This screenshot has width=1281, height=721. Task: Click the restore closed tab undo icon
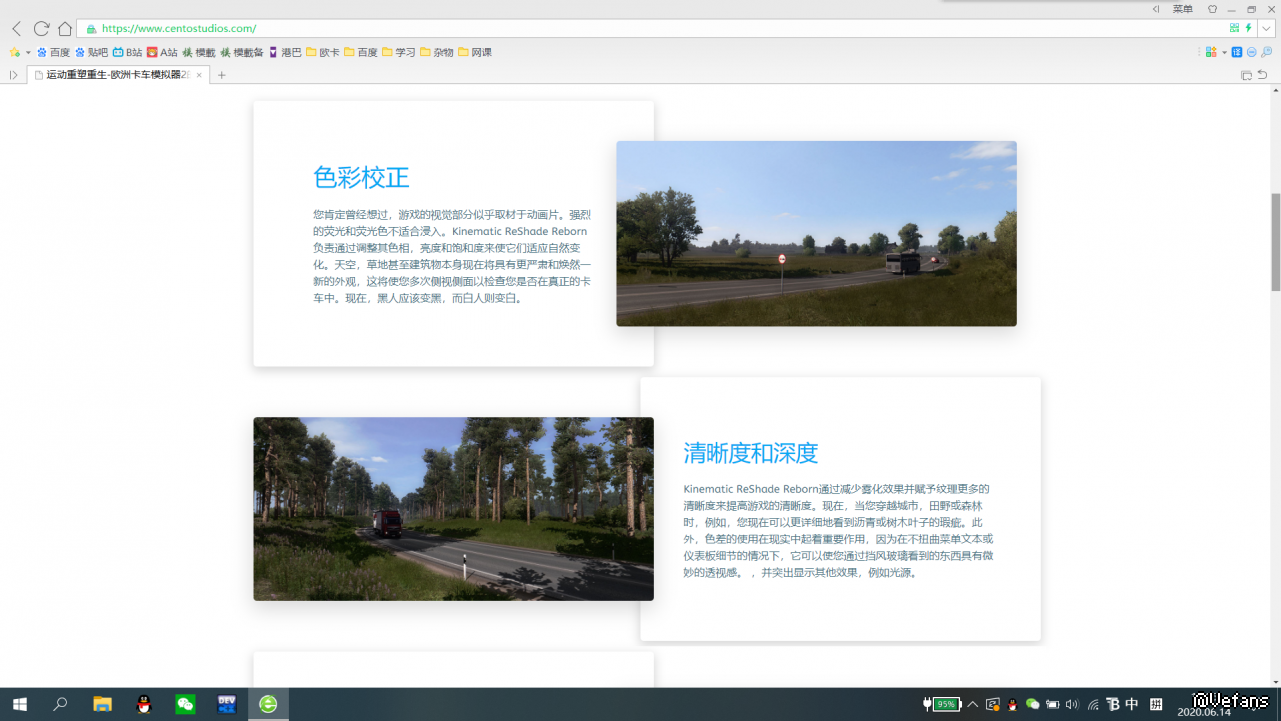(1262, 75)
